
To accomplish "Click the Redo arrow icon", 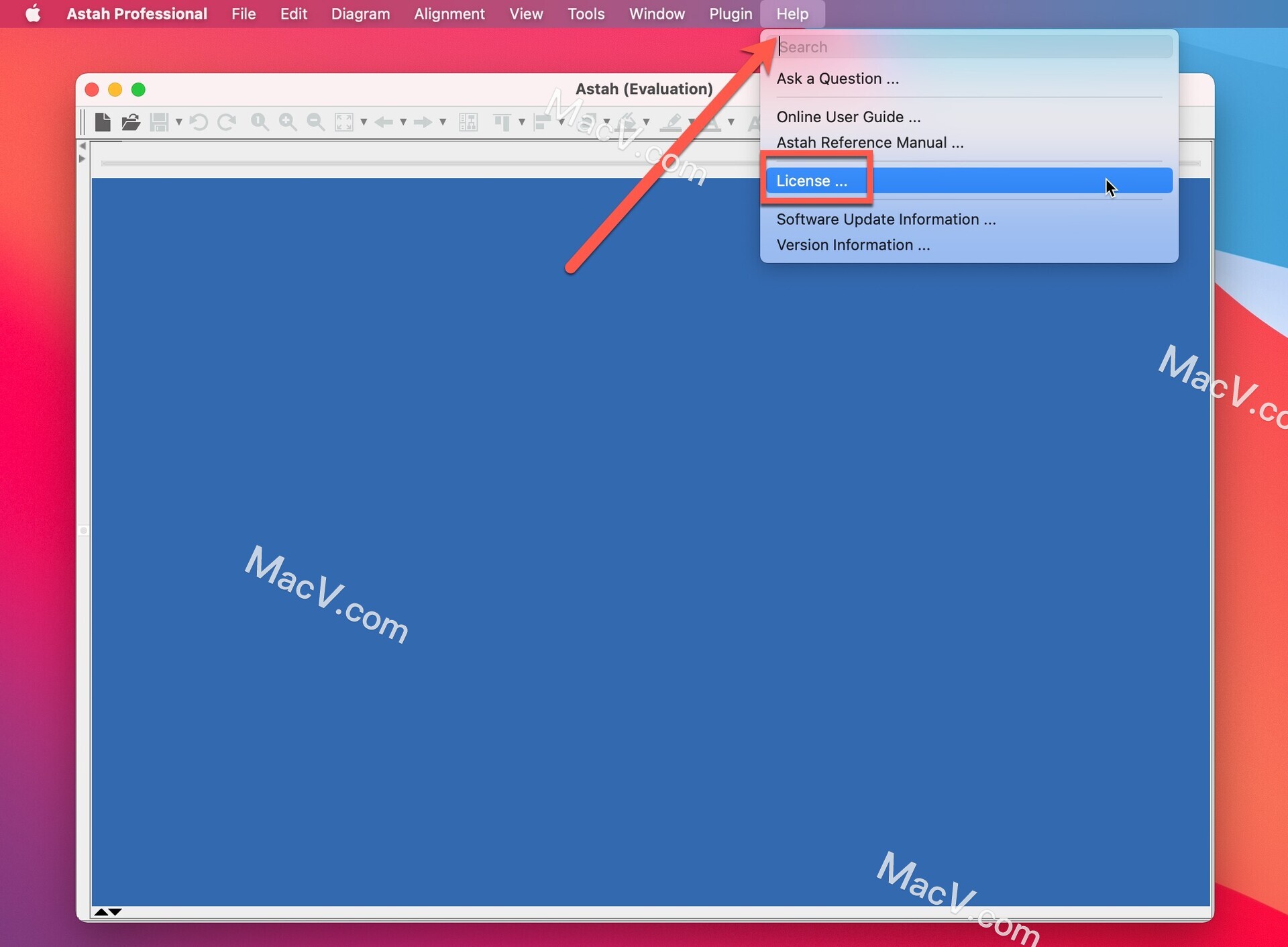I will coord(227,122).
